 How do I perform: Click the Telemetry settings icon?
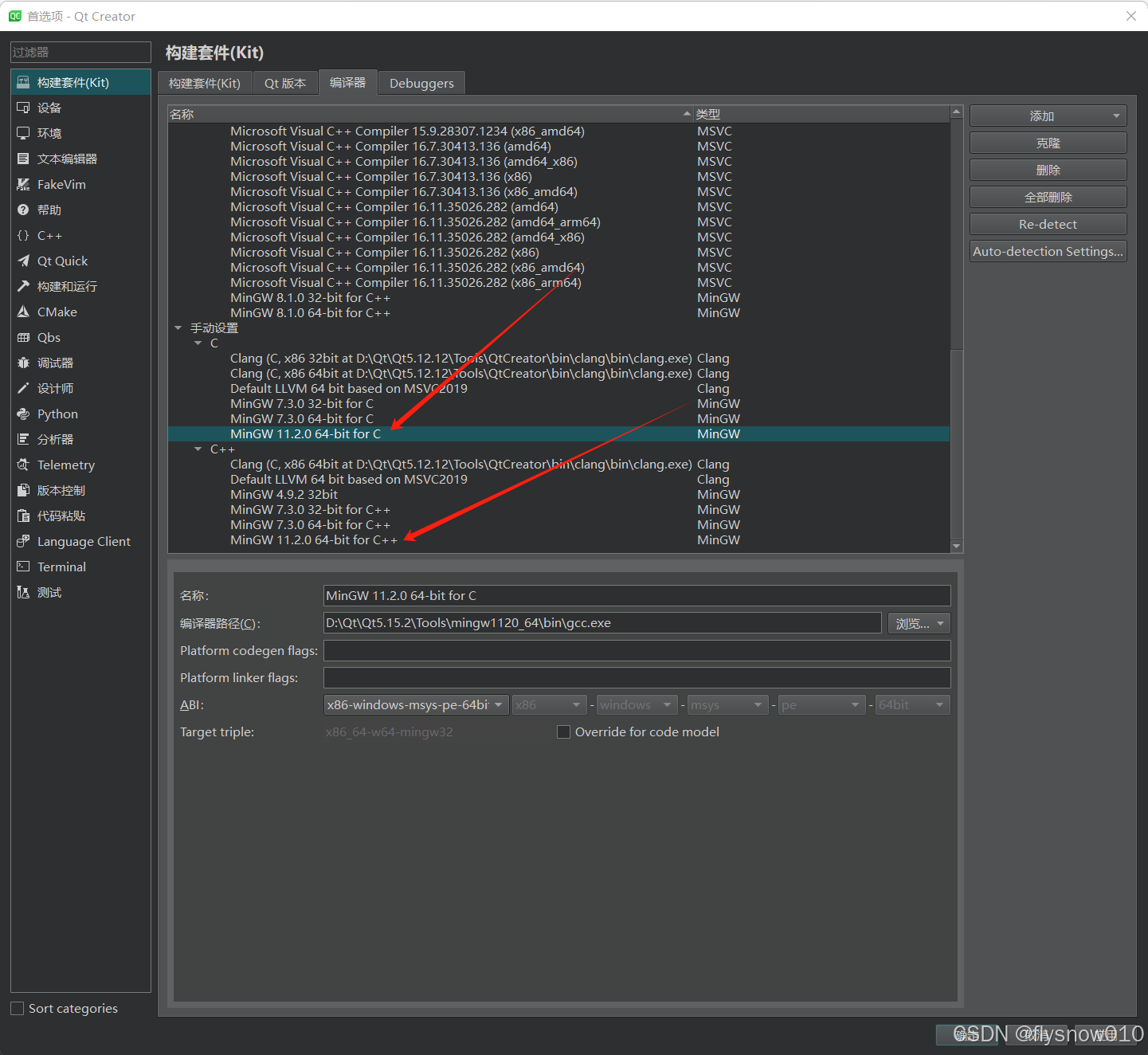pyautogui.click(x=23, y=465)
